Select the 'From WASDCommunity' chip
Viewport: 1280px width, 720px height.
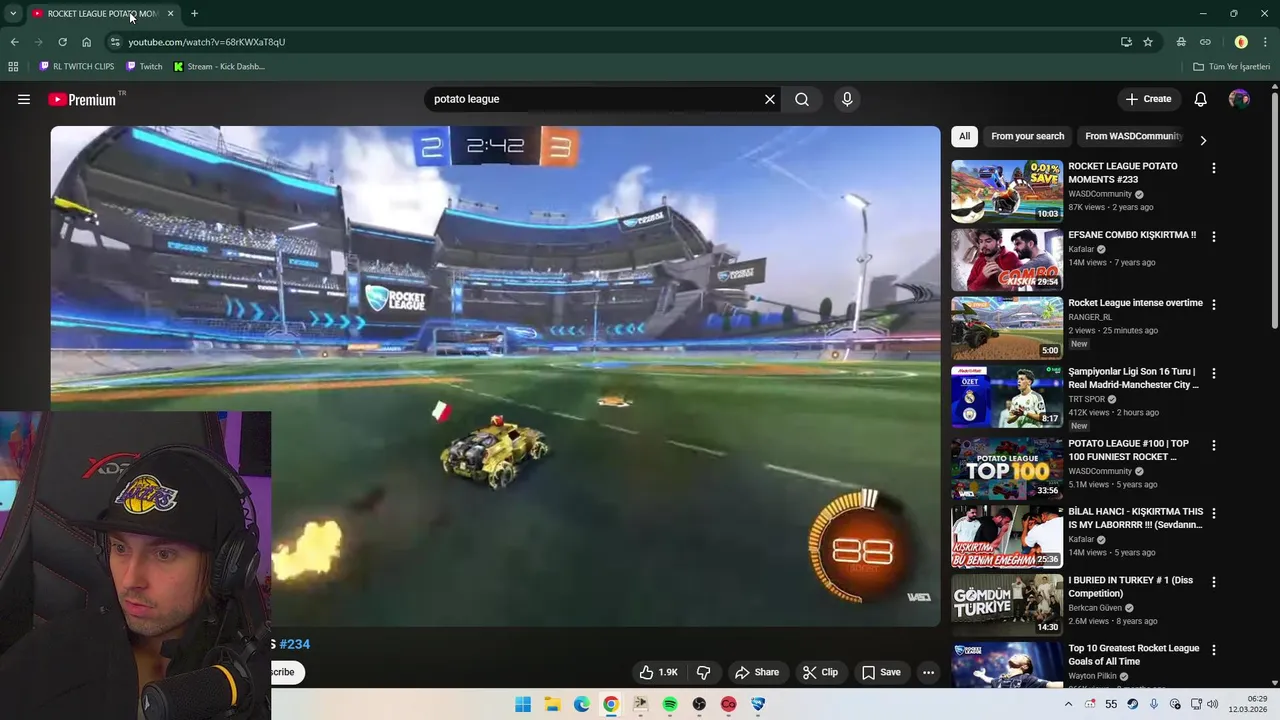click(x=1133, y=136)
